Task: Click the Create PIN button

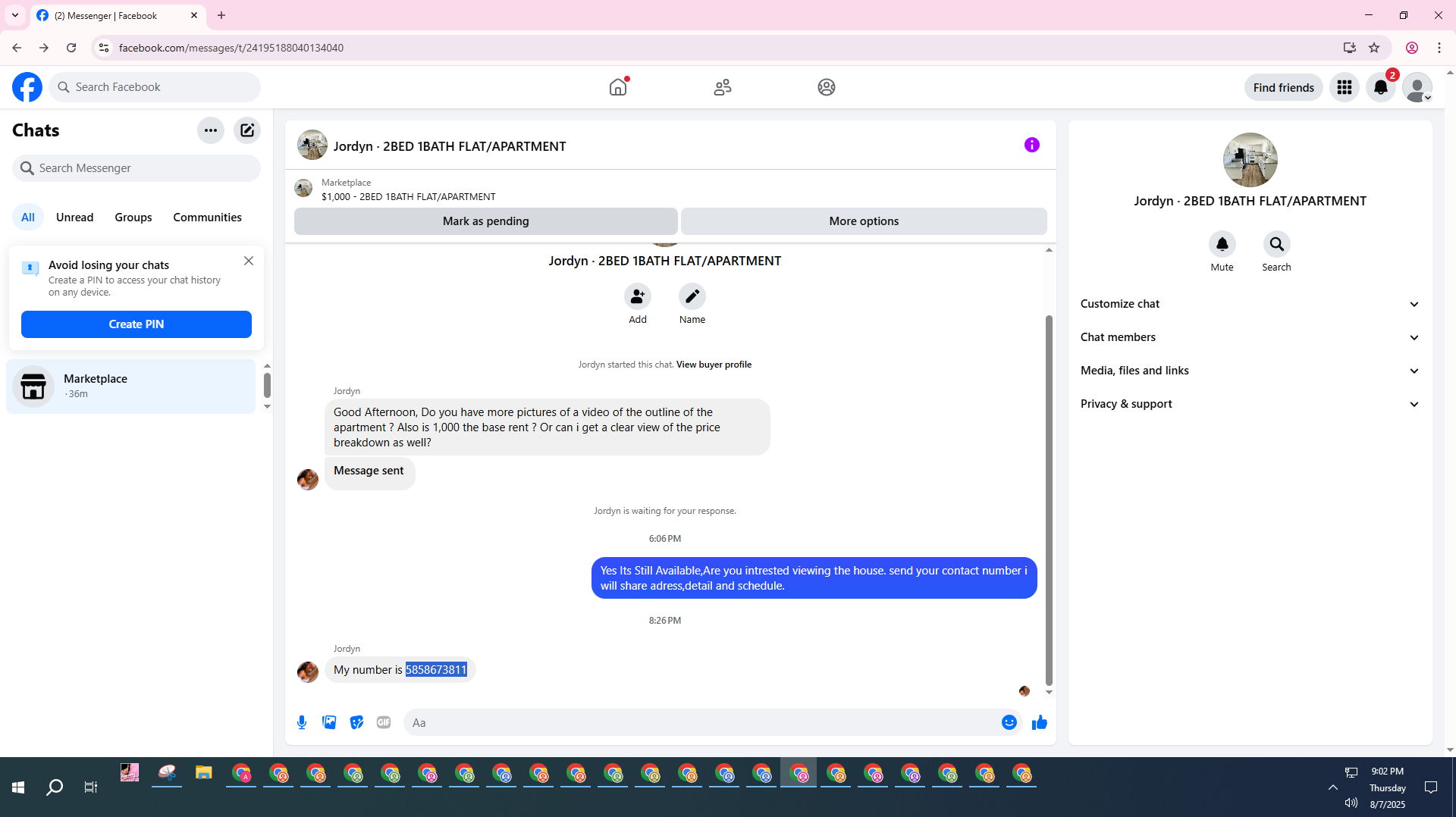Action: tap(136, 324)
